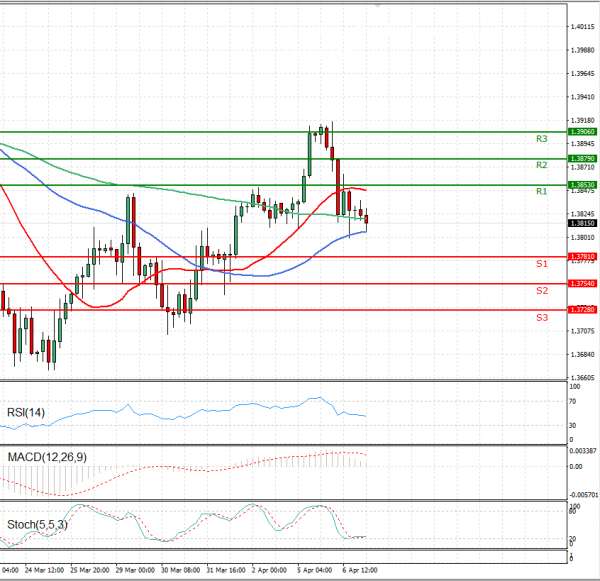Click the RSI 70 level value
Image resolution: width=600 pixels, height=581 pixels.
coord(572,401)
